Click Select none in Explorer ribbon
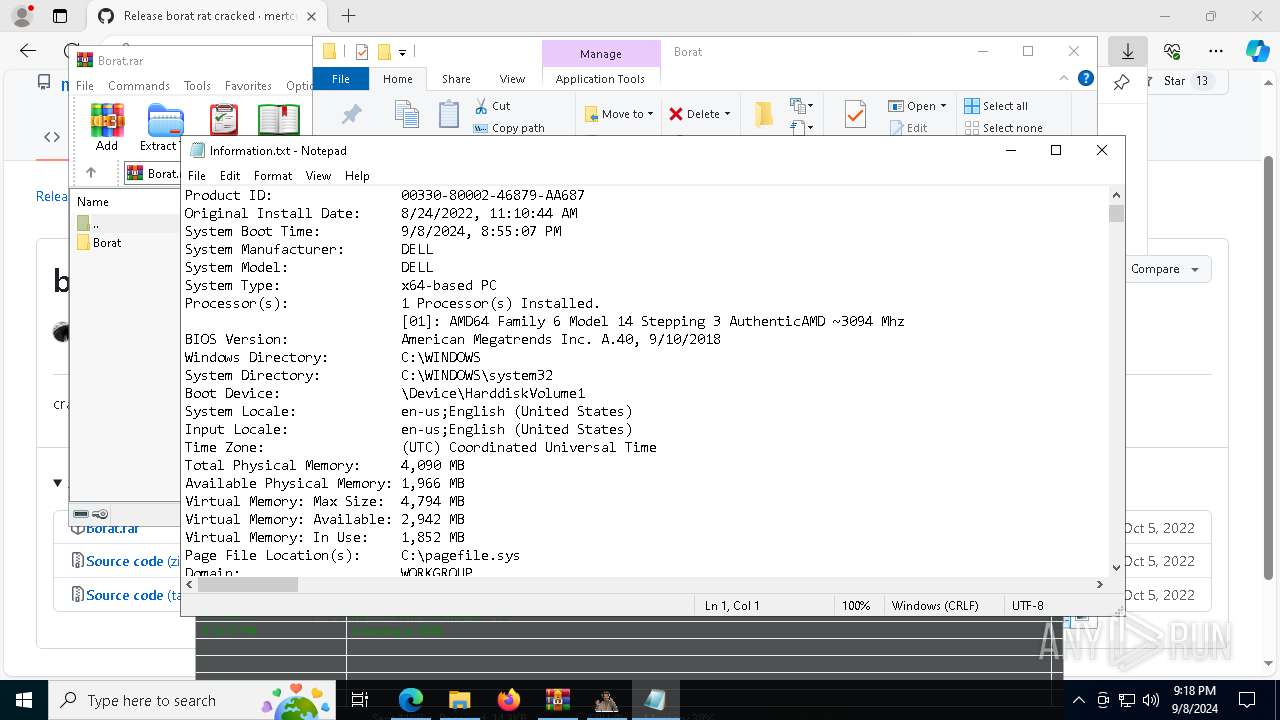Image resolution: width=1280 pixels, height=720 pixels. point(1004,128)
